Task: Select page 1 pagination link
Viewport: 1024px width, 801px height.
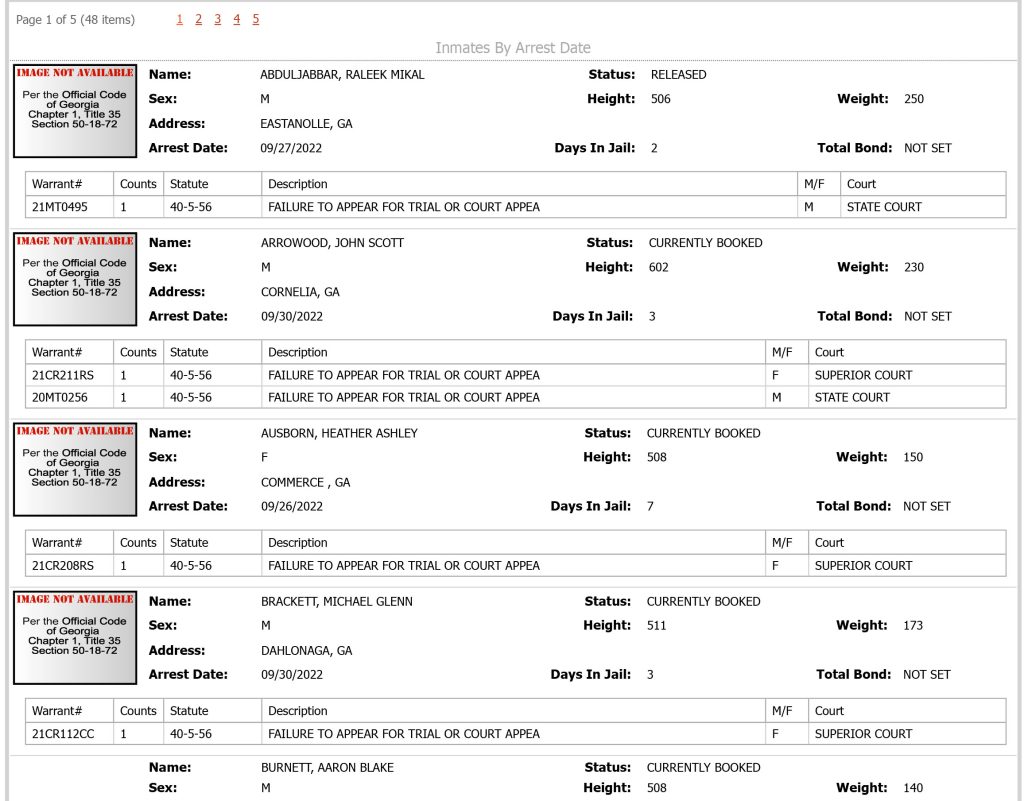Action: coord(180,20)
